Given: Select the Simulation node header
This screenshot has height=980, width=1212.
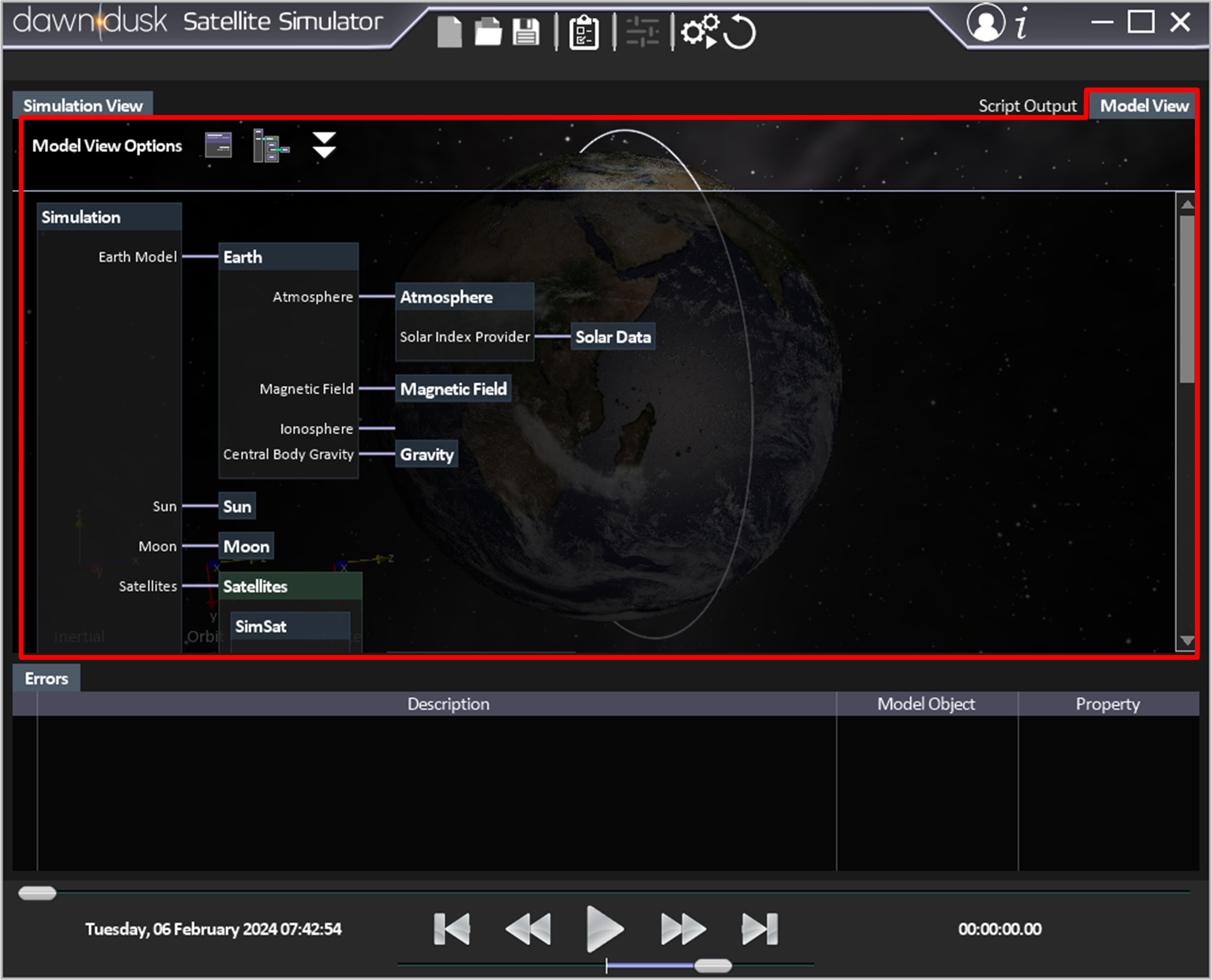Looking at the screenshot, I should coord(109,217).
